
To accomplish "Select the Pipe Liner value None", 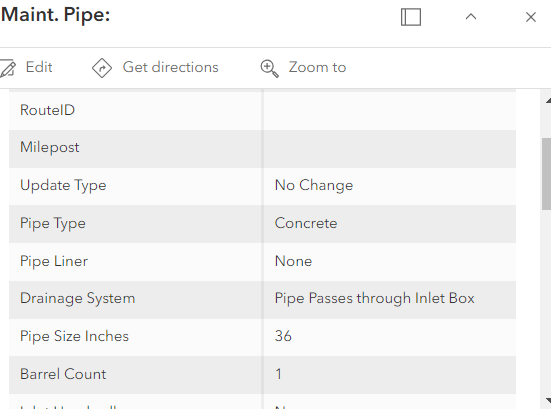I will 293,261.
